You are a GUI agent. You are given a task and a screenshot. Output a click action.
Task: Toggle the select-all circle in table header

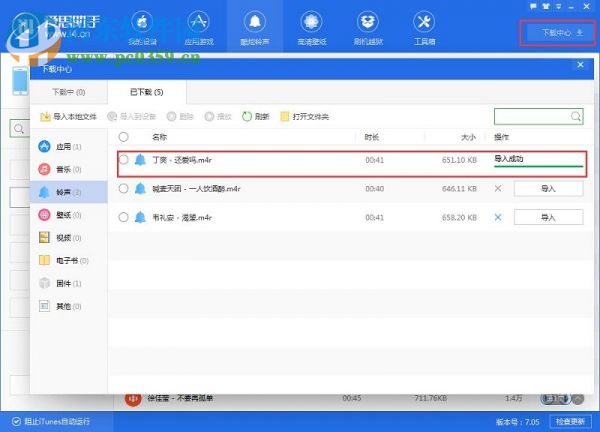[123, 137]
